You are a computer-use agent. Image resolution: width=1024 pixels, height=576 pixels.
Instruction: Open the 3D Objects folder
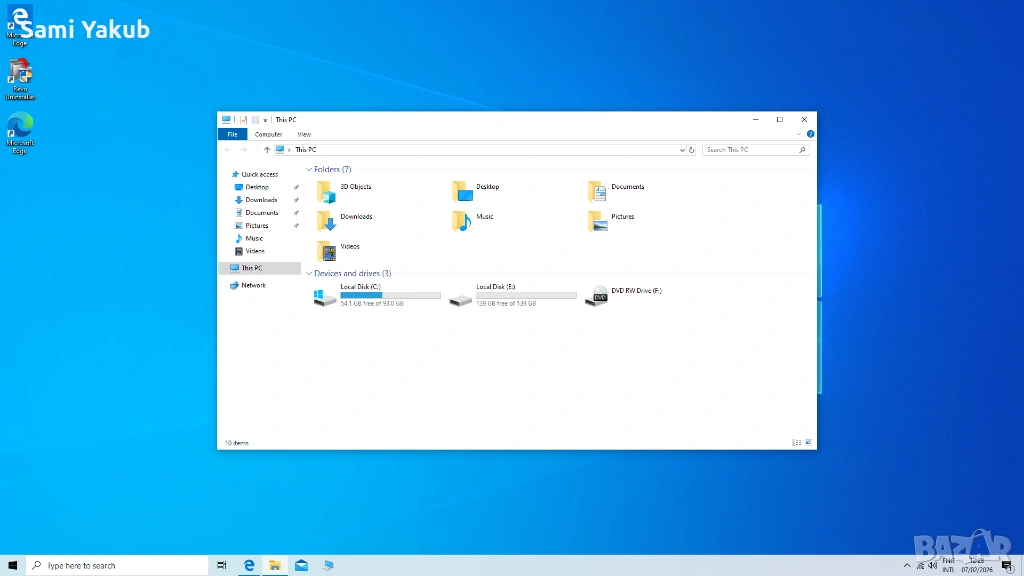[326, 192]
